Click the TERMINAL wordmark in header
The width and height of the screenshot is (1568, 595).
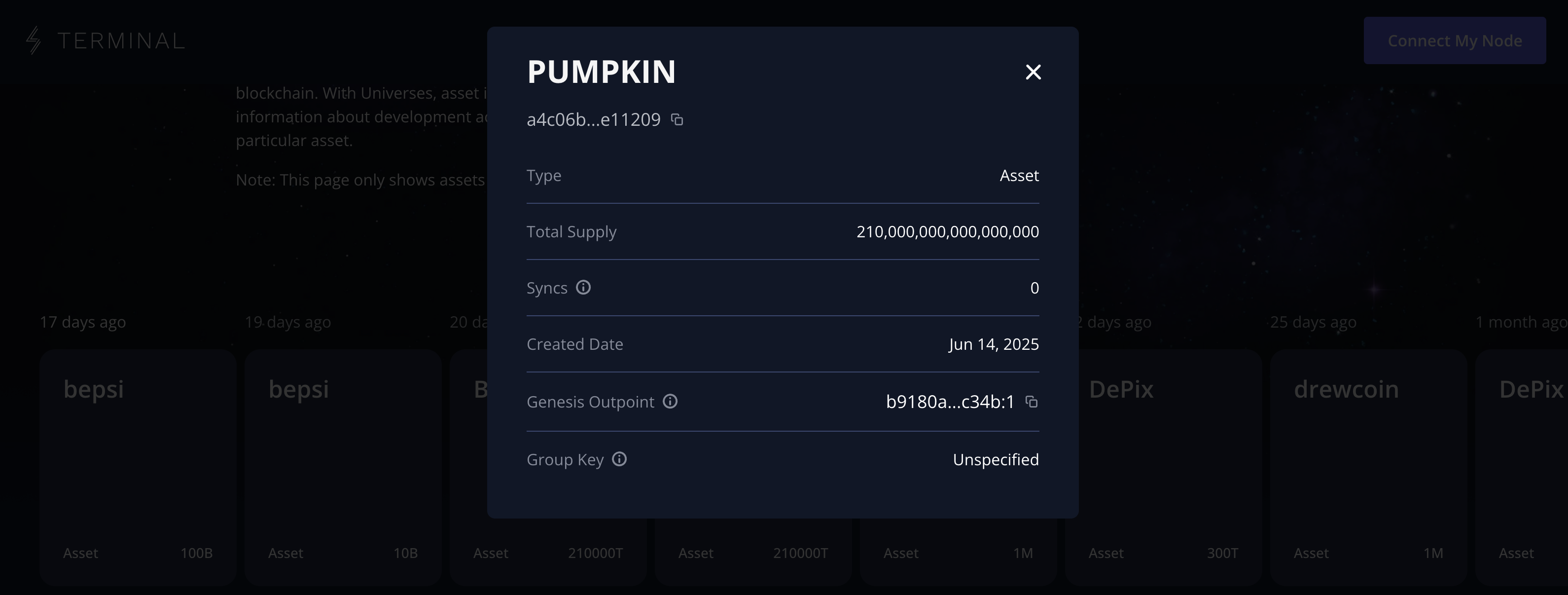pos(121,41)
